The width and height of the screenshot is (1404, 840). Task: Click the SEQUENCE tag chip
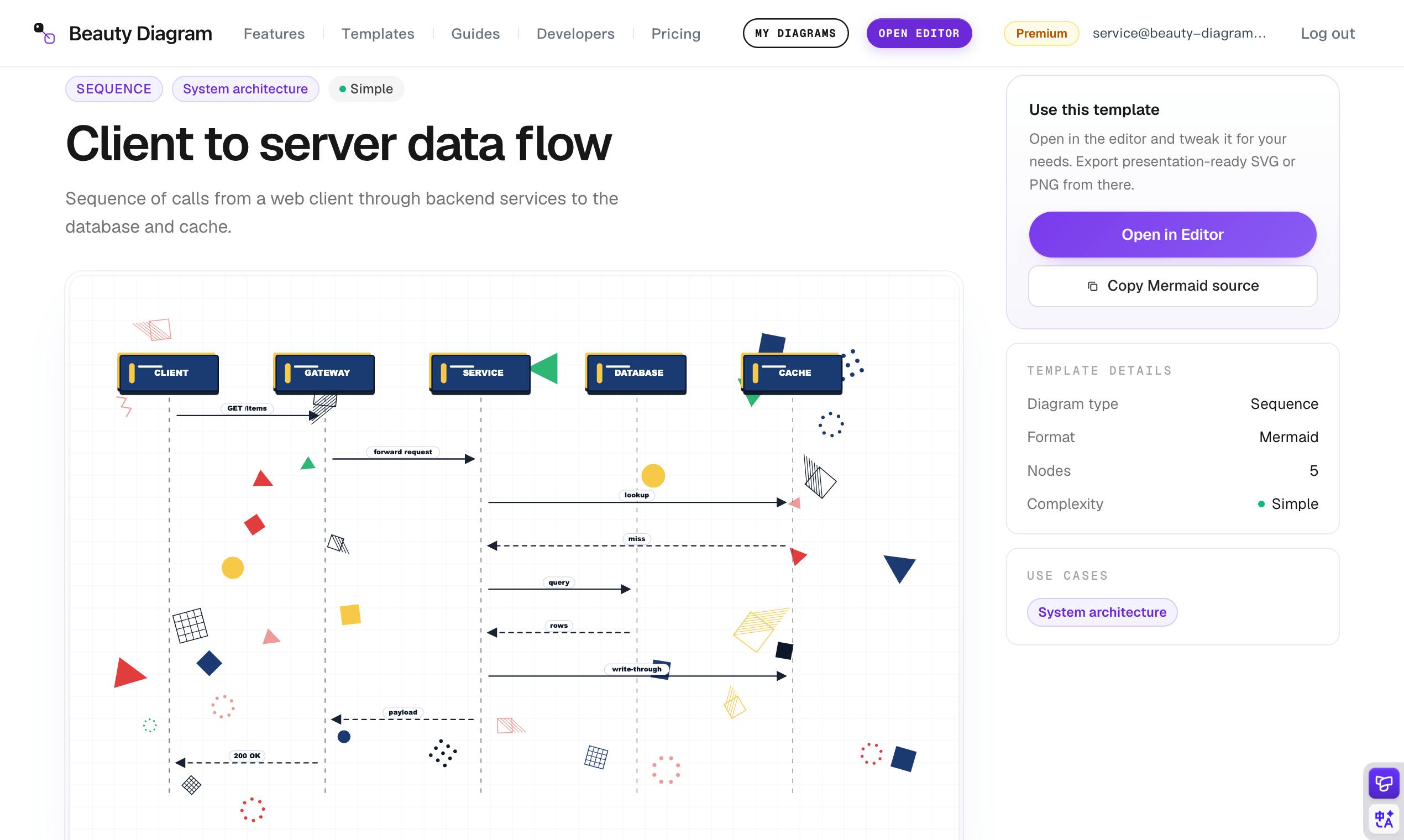coord(114,89)
